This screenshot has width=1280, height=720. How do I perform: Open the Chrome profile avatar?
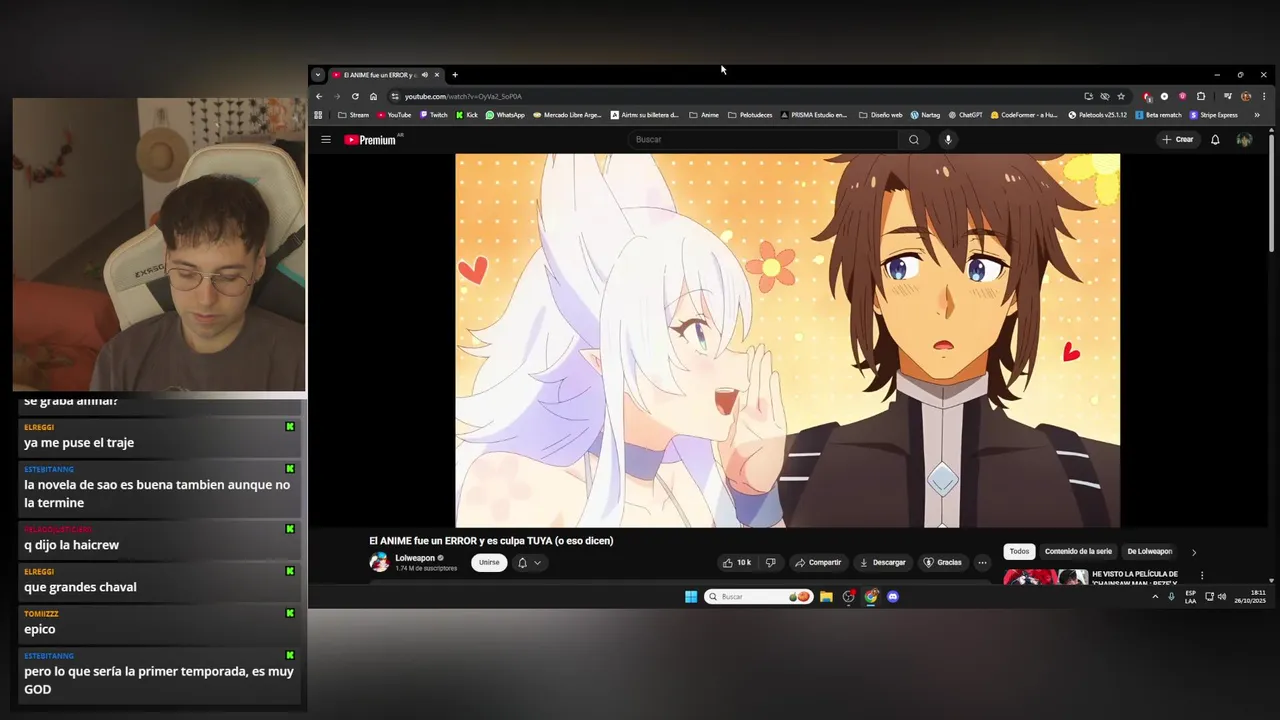pos(1246,96)
